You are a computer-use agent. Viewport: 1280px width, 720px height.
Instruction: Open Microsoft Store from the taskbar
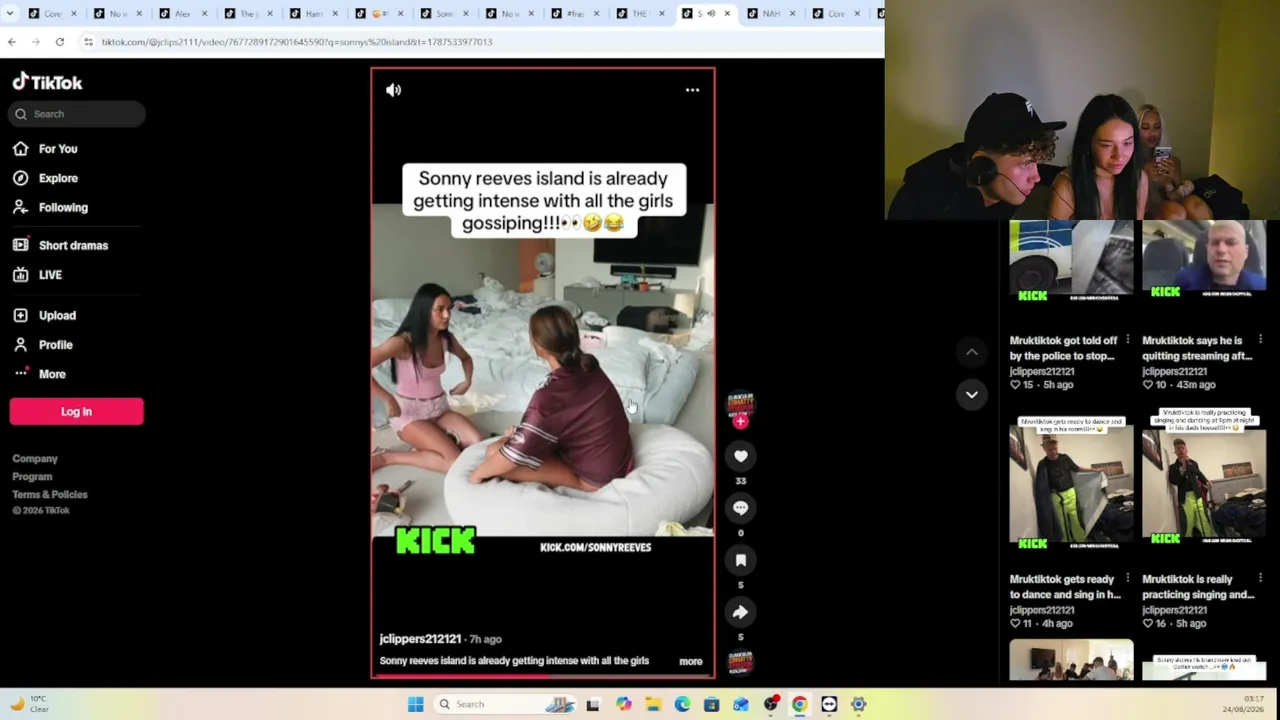click(711, 704)
